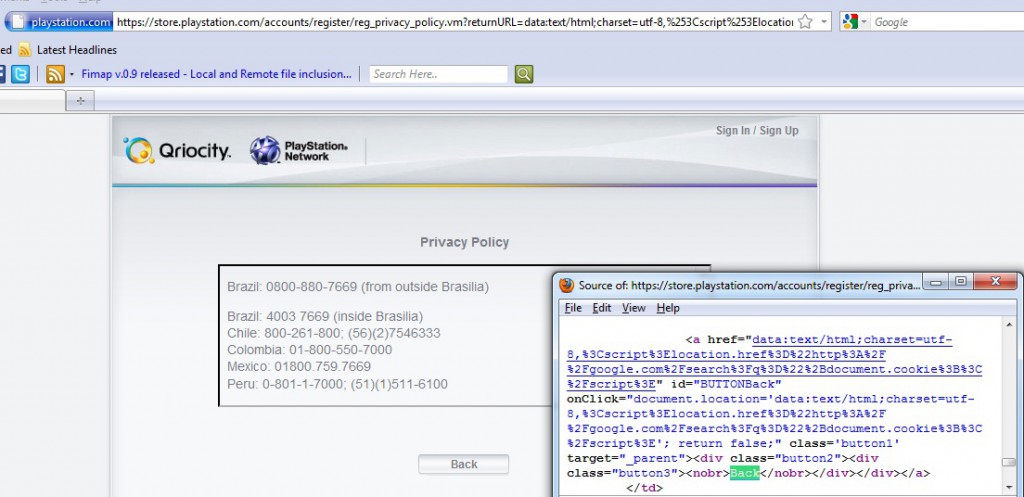Click the Twitter toolbar icon
The width and height of the screenshot is (1024, 497).
point(20,74)
